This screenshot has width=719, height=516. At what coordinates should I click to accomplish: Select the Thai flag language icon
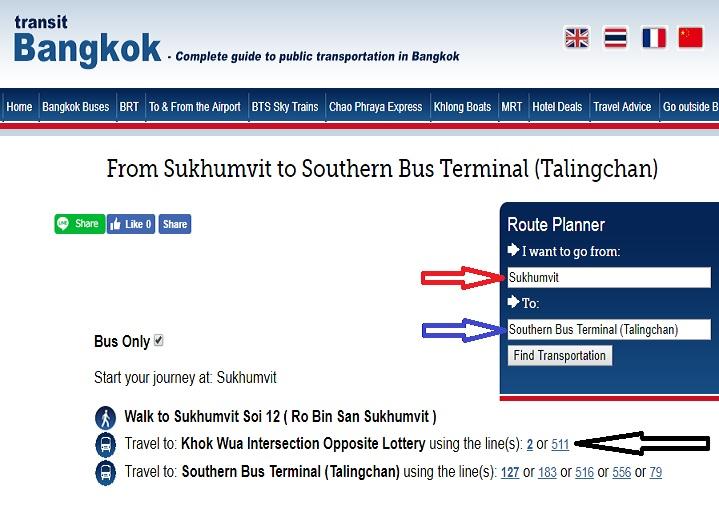(x=615, y=38)
